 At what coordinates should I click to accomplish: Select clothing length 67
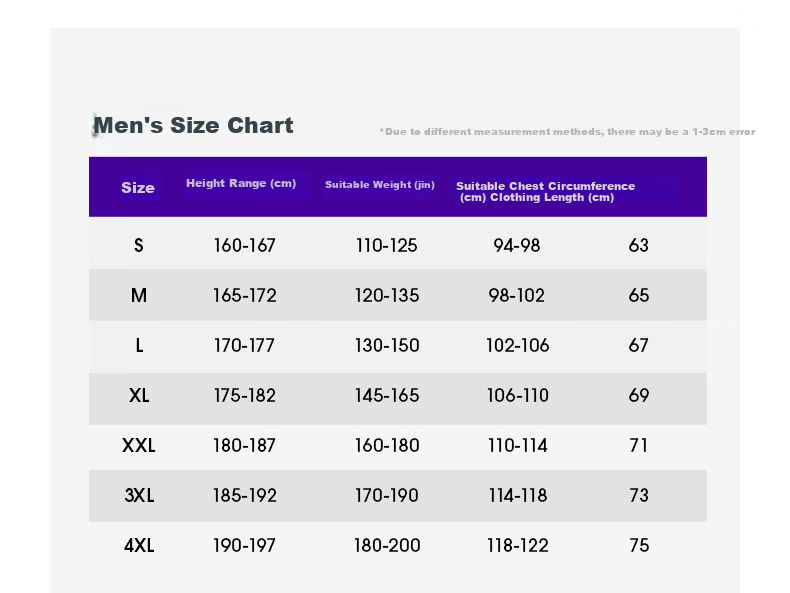click(638, 346)
